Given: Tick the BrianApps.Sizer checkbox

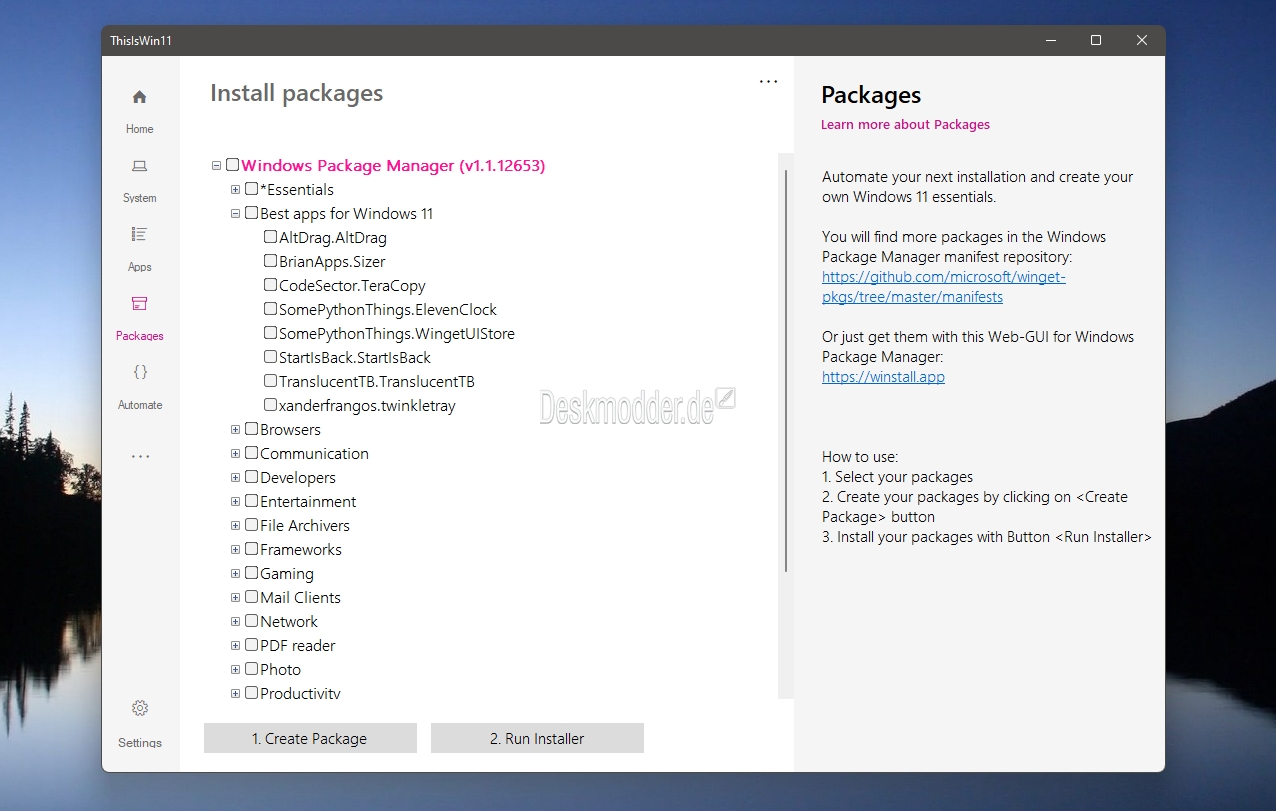Looking at the screenshot, I should pos(271,261).
